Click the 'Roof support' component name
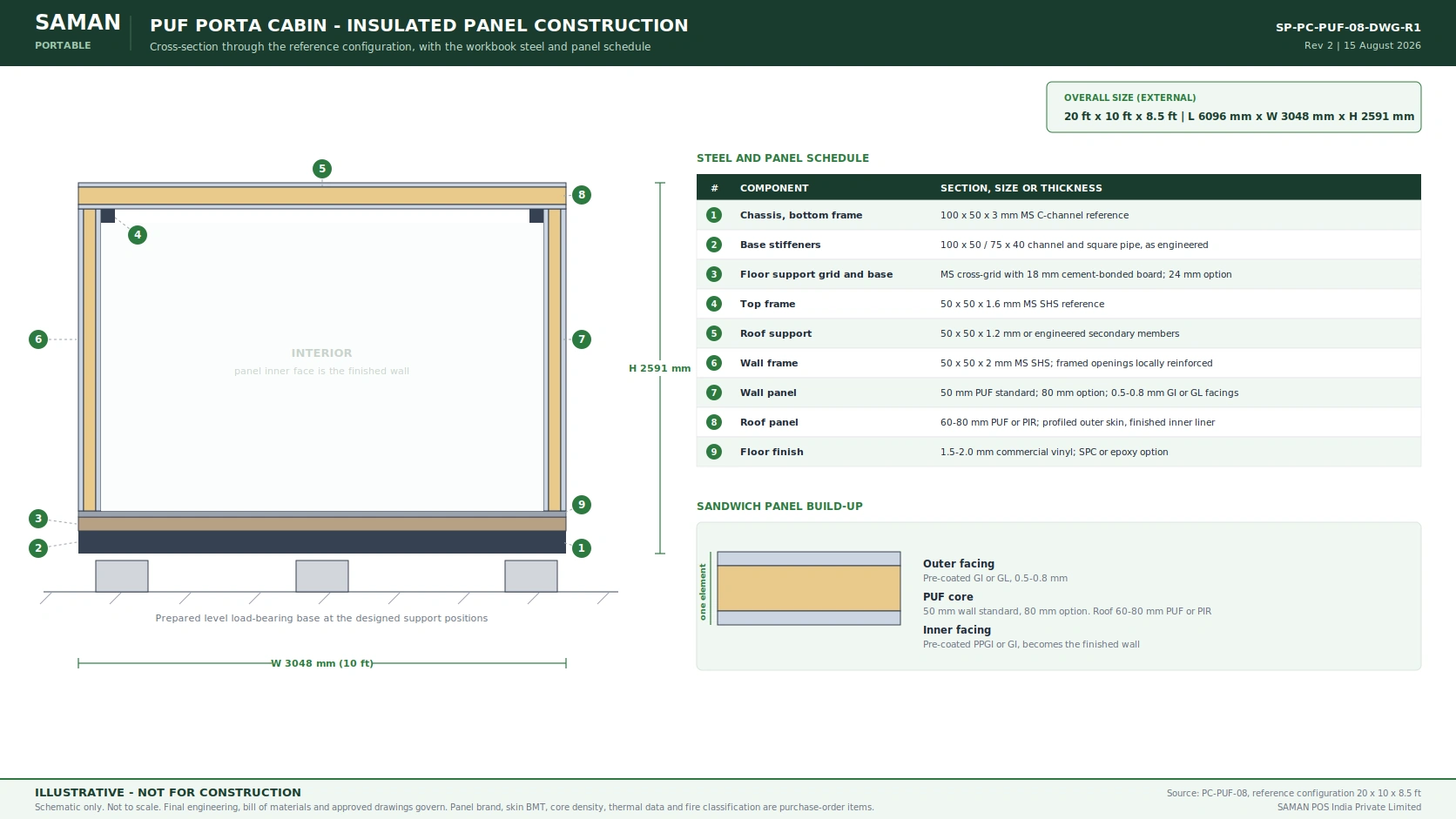 pyautogui.click(x=776, y=333)
